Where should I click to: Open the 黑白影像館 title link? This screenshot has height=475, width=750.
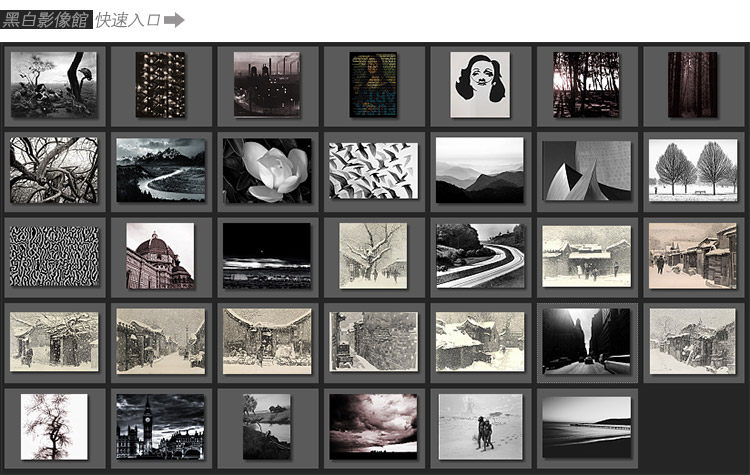click(47, 19)
